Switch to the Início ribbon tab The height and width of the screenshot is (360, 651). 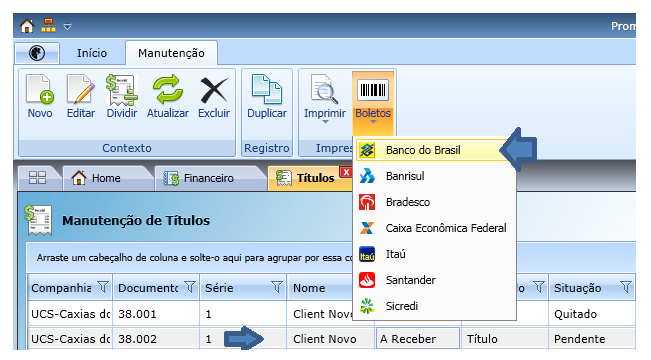pyautogui.click(x=92, y=53)
